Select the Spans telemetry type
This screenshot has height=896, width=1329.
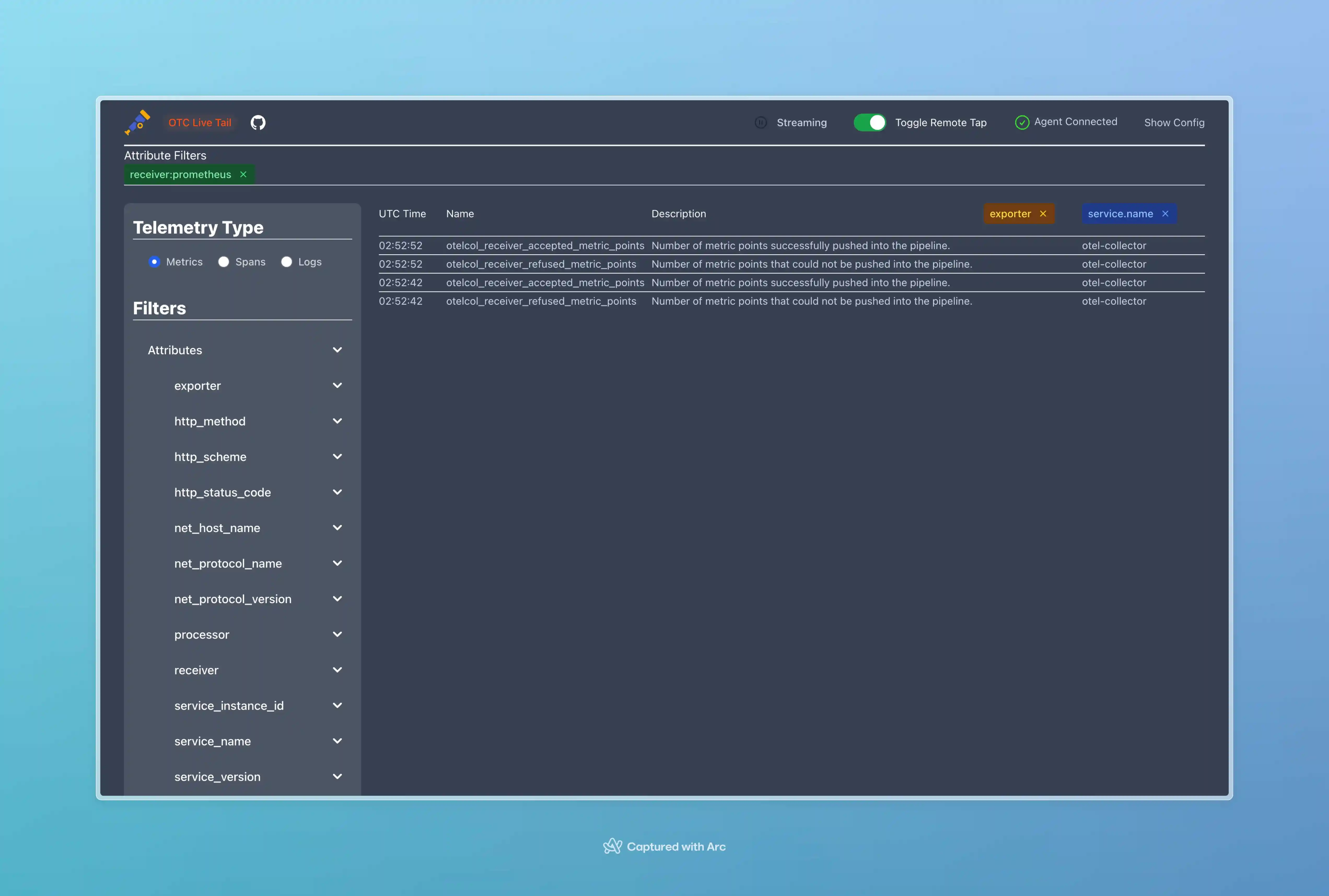pyautogui.click(x=224, y=262)
